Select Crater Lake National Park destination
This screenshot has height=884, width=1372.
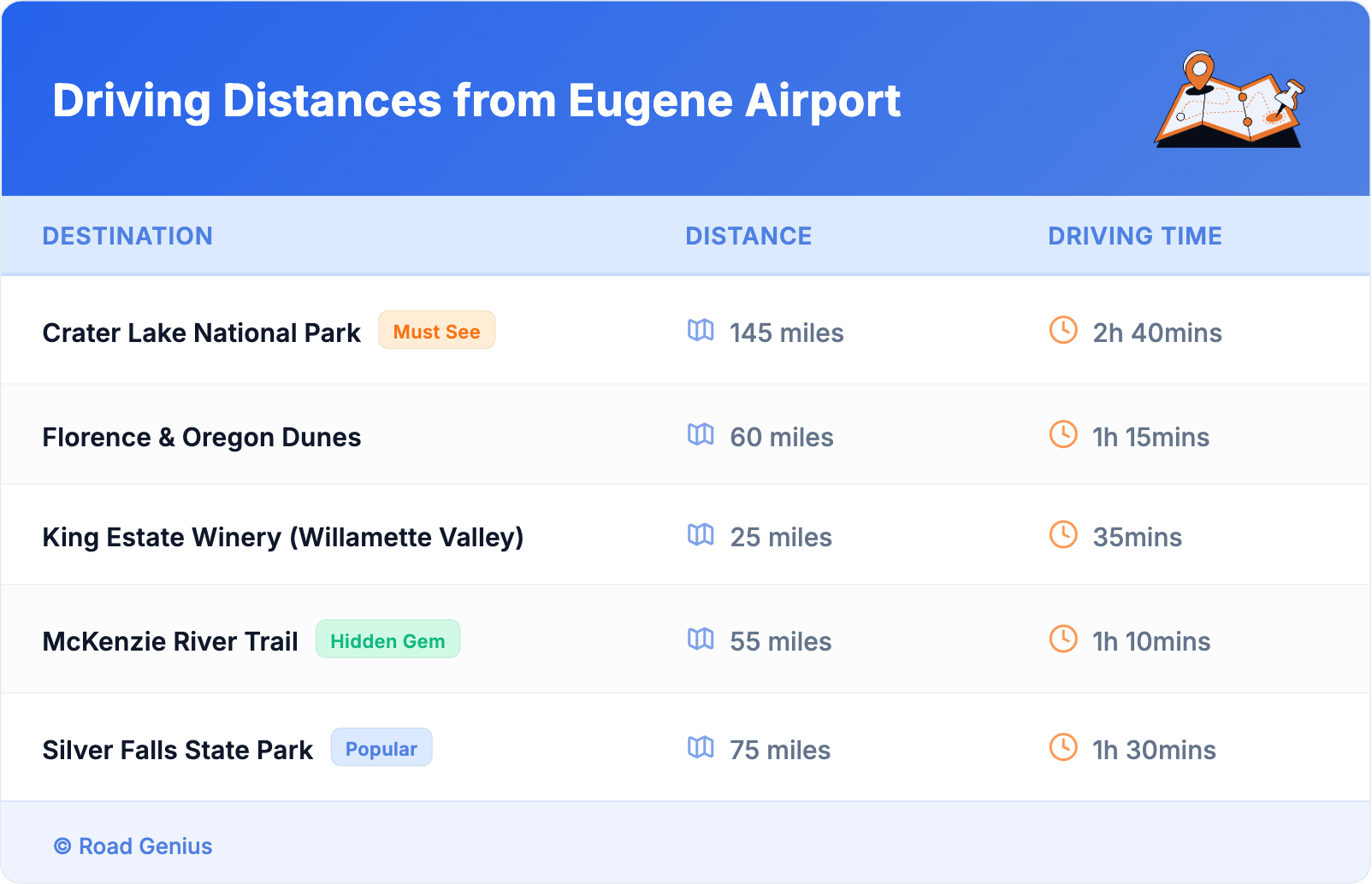202,333
